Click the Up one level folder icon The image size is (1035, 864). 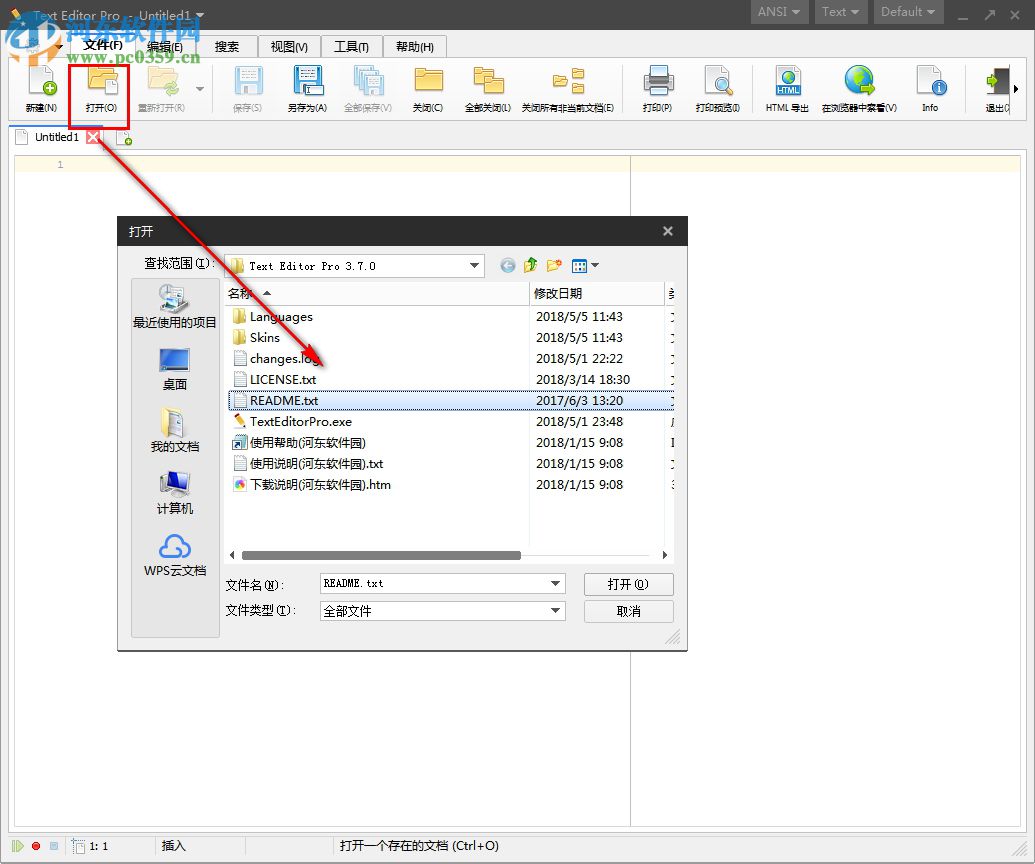531,265
